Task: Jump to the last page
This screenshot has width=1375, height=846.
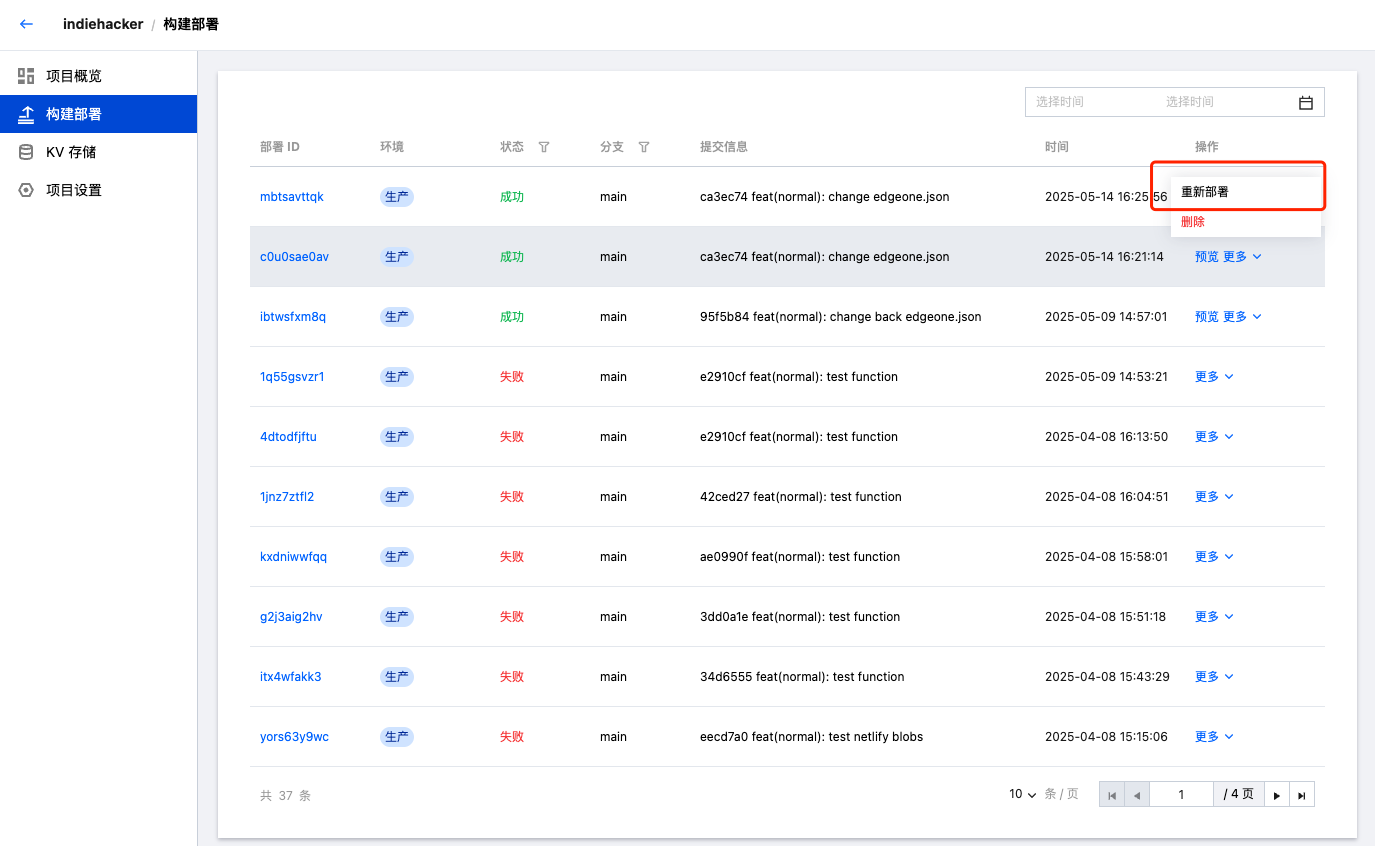Action: coord(1302,795)
